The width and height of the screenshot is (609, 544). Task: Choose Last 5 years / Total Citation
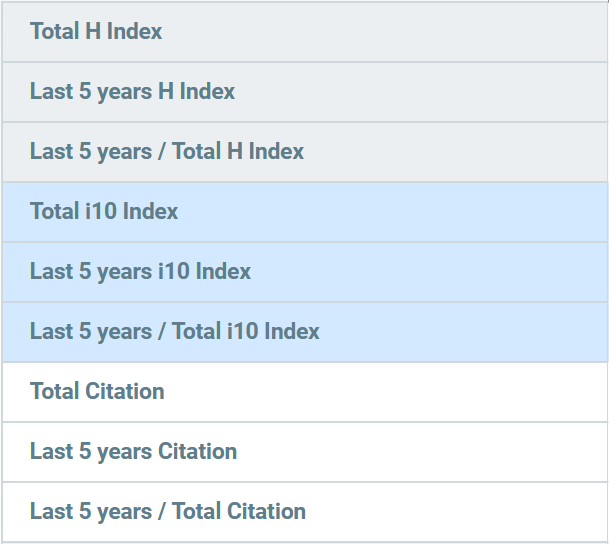[304, 512]
